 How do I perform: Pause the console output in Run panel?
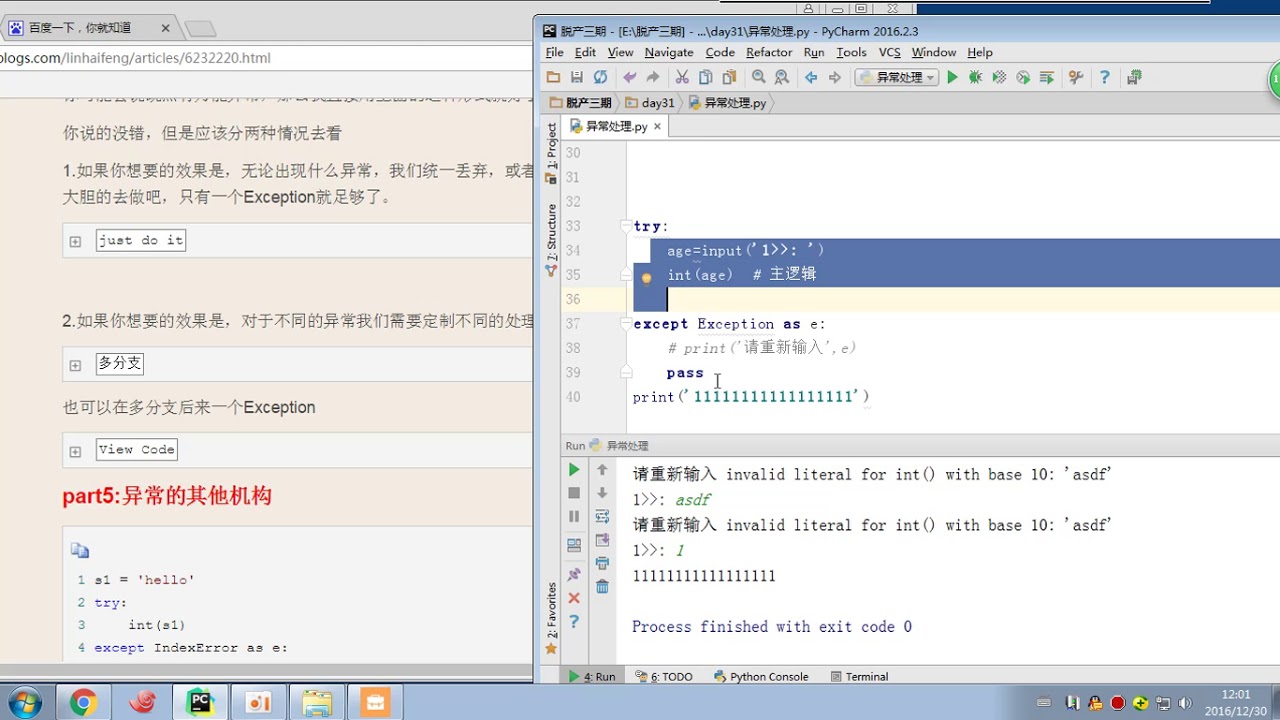(x=574, y=516)
